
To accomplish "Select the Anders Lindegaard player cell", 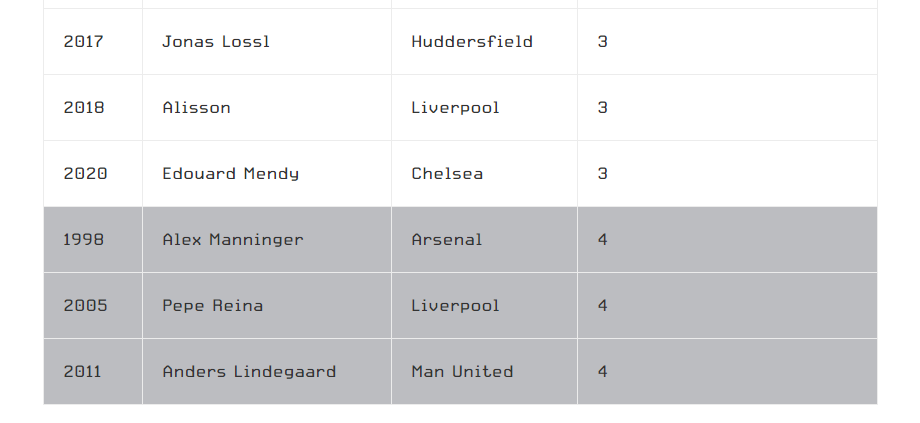I will 249,372.
